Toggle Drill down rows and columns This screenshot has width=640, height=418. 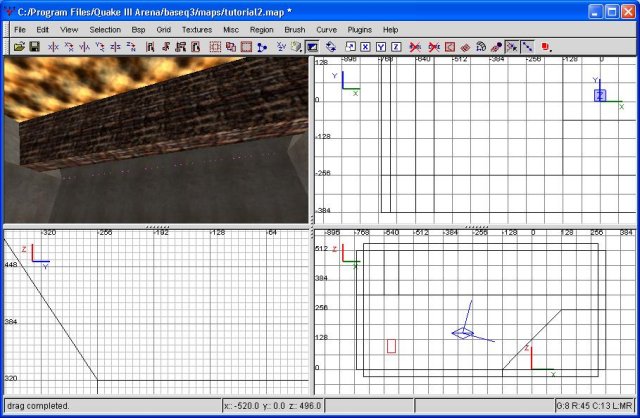tap(527, 47)
